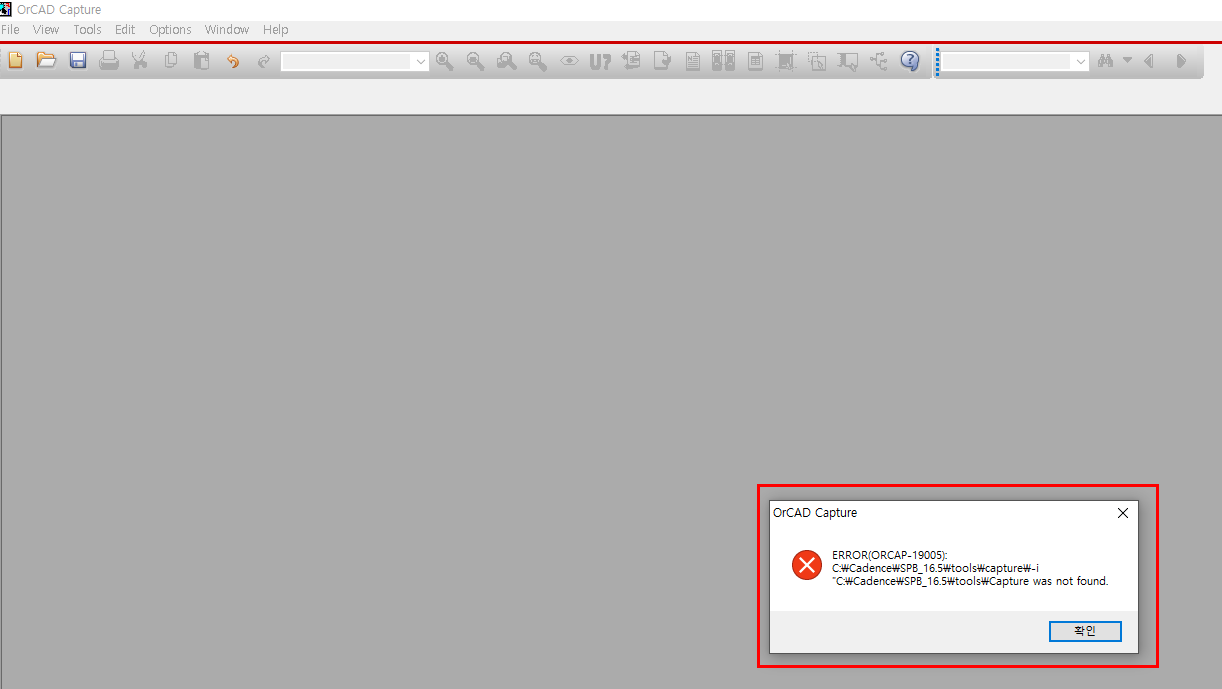Open the File menu

10,30
